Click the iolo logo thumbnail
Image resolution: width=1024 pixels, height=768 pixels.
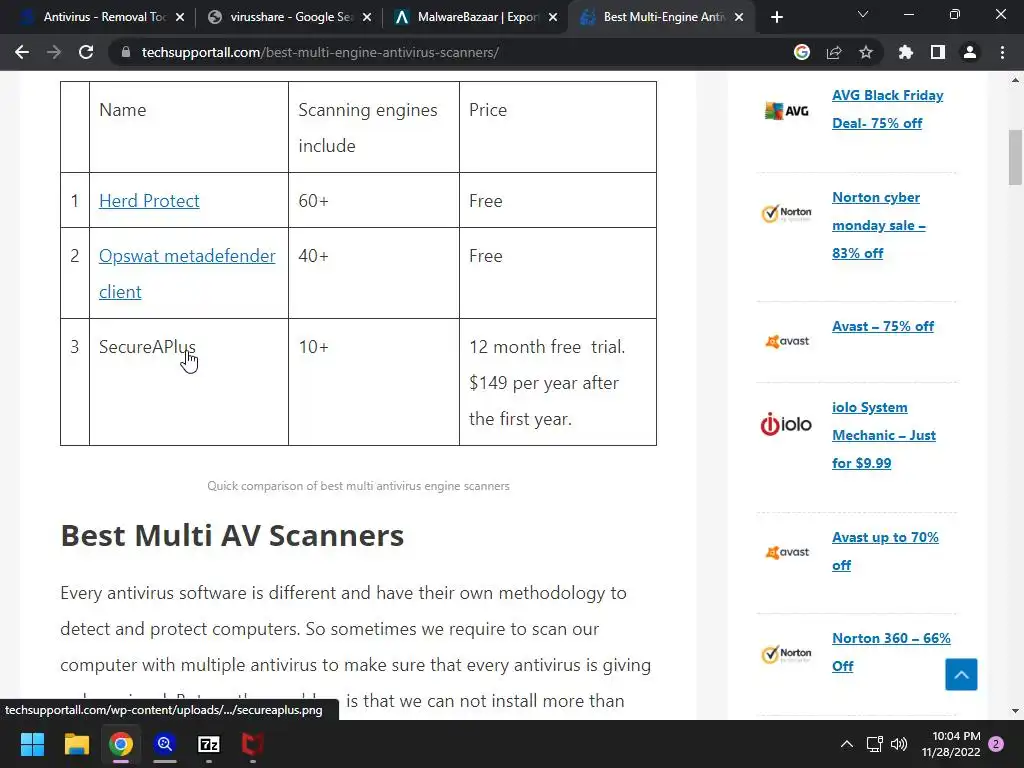(786, 424)
